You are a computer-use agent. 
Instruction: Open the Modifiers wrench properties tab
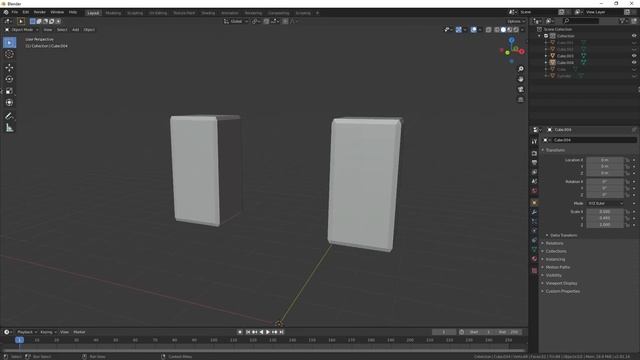534,212
